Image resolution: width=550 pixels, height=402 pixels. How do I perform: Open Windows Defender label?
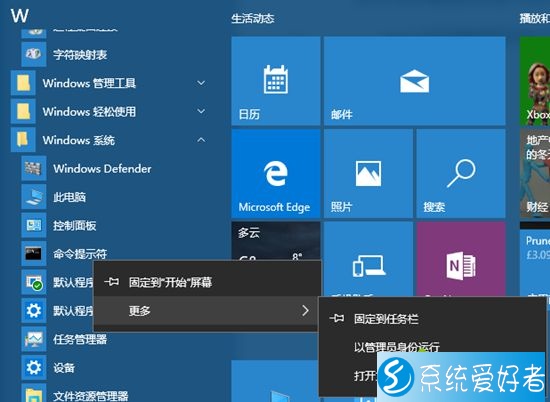click(x=102, y=169)
